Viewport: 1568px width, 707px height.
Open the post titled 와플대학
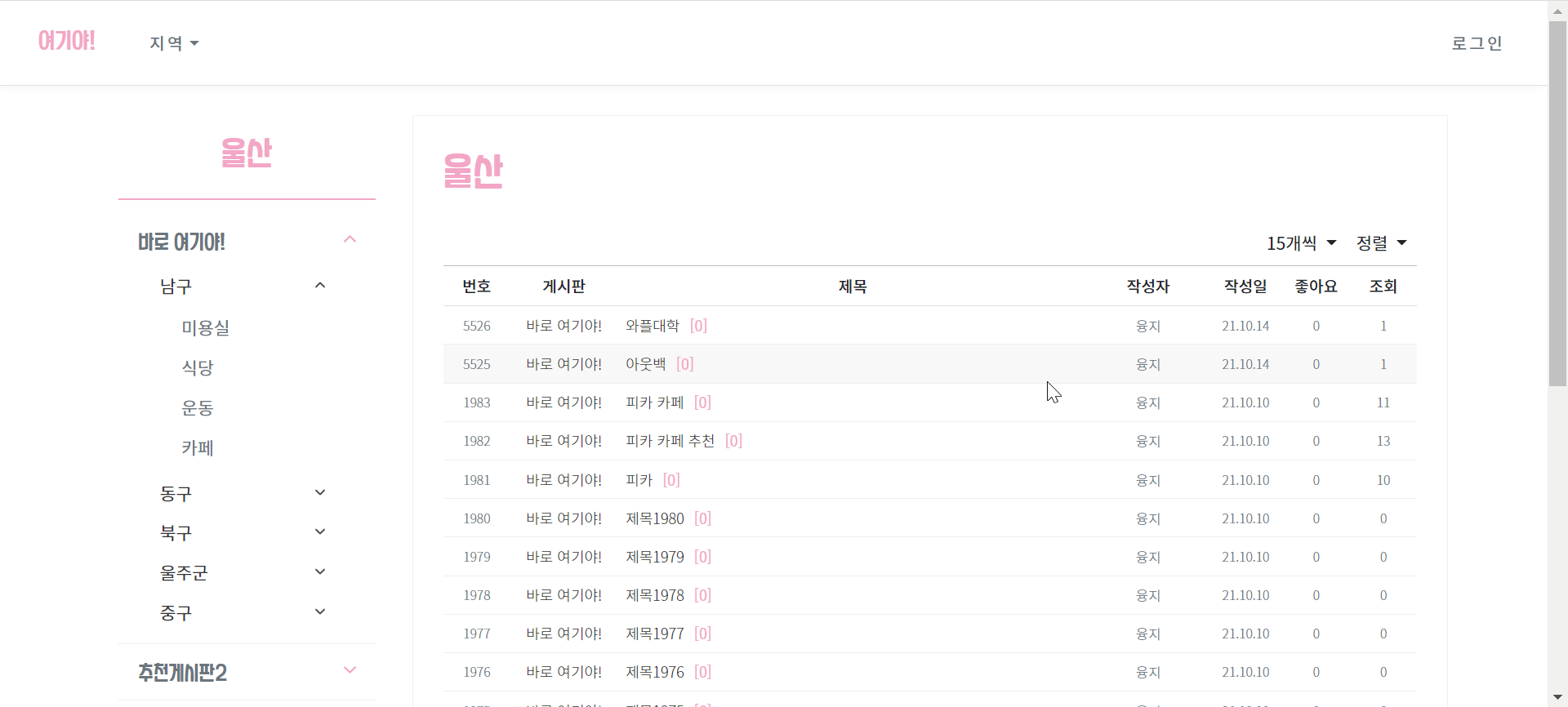(652, 326)
